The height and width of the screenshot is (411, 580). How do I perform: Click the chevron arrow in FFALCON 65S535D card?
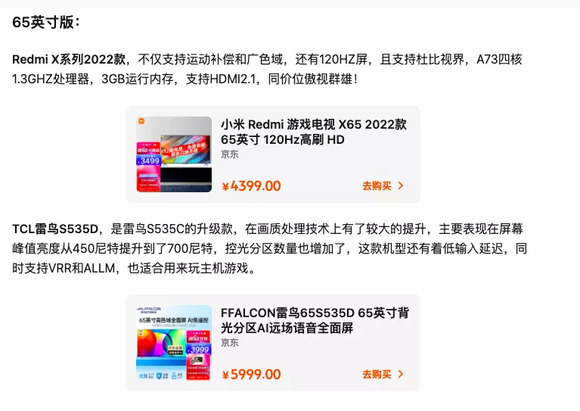pos(401,374)
